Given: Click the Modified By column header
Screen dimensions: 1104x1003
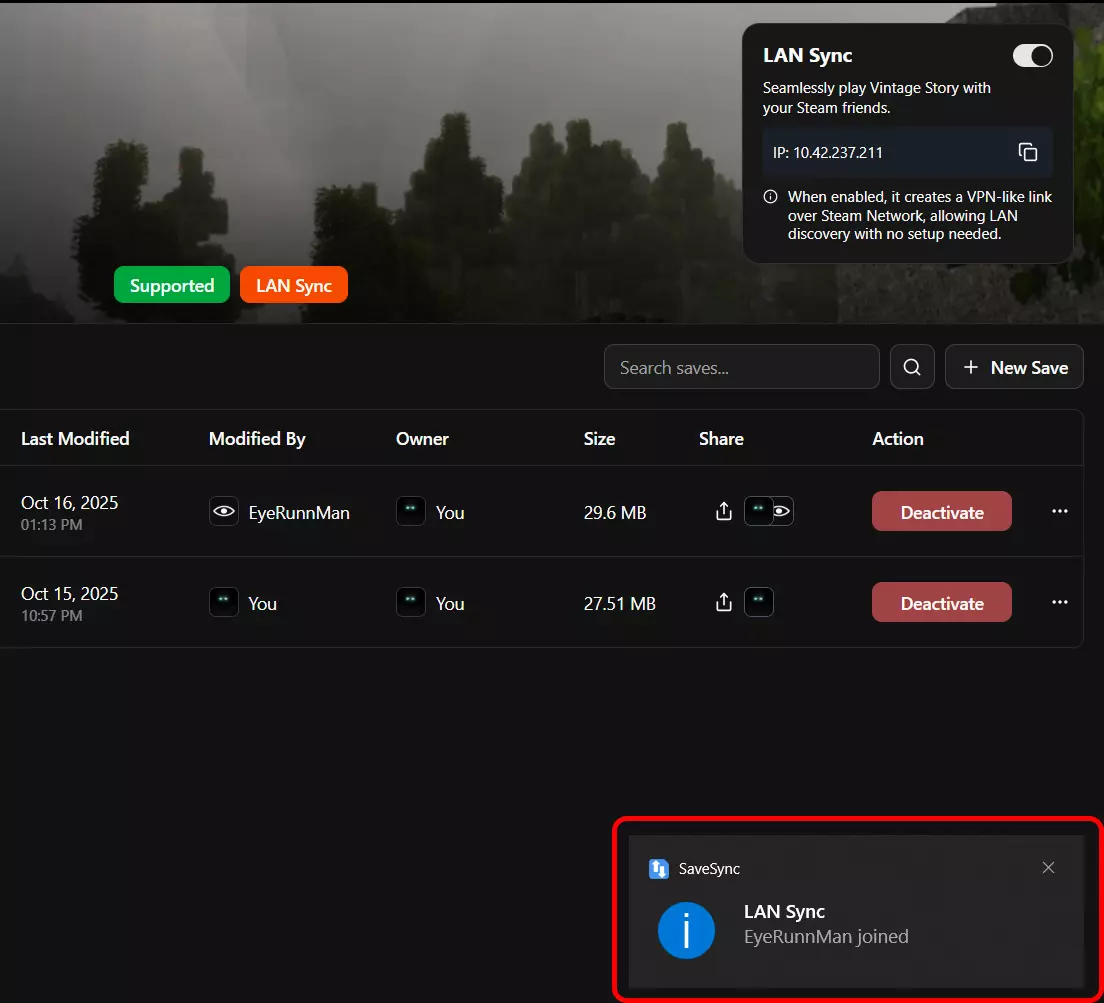Looking at the screenshot, I should [x=257, y=439].
